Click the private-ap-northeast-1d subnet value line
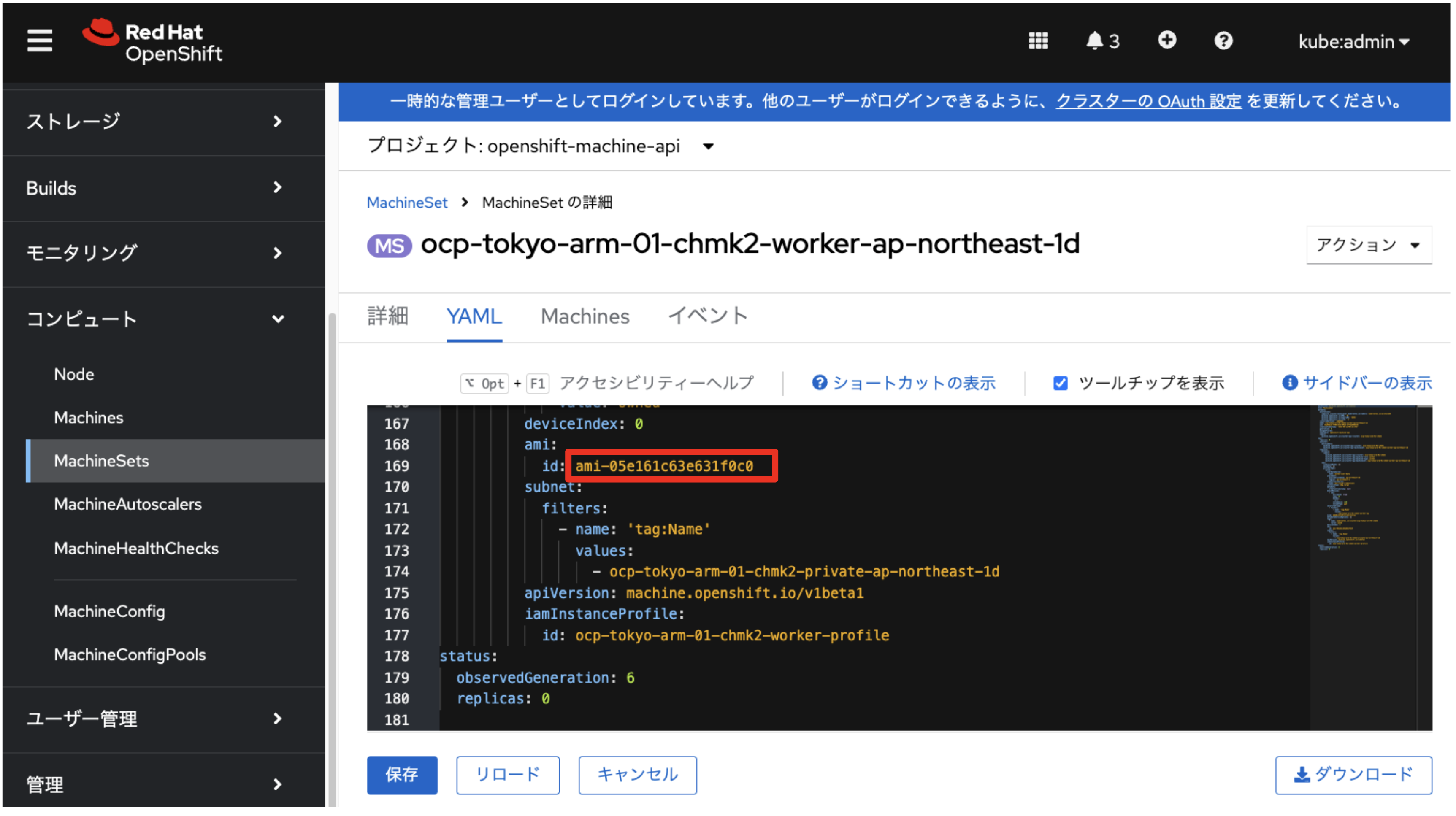The height and width of the screenshot is (816, 1456). tap(804, 572)
